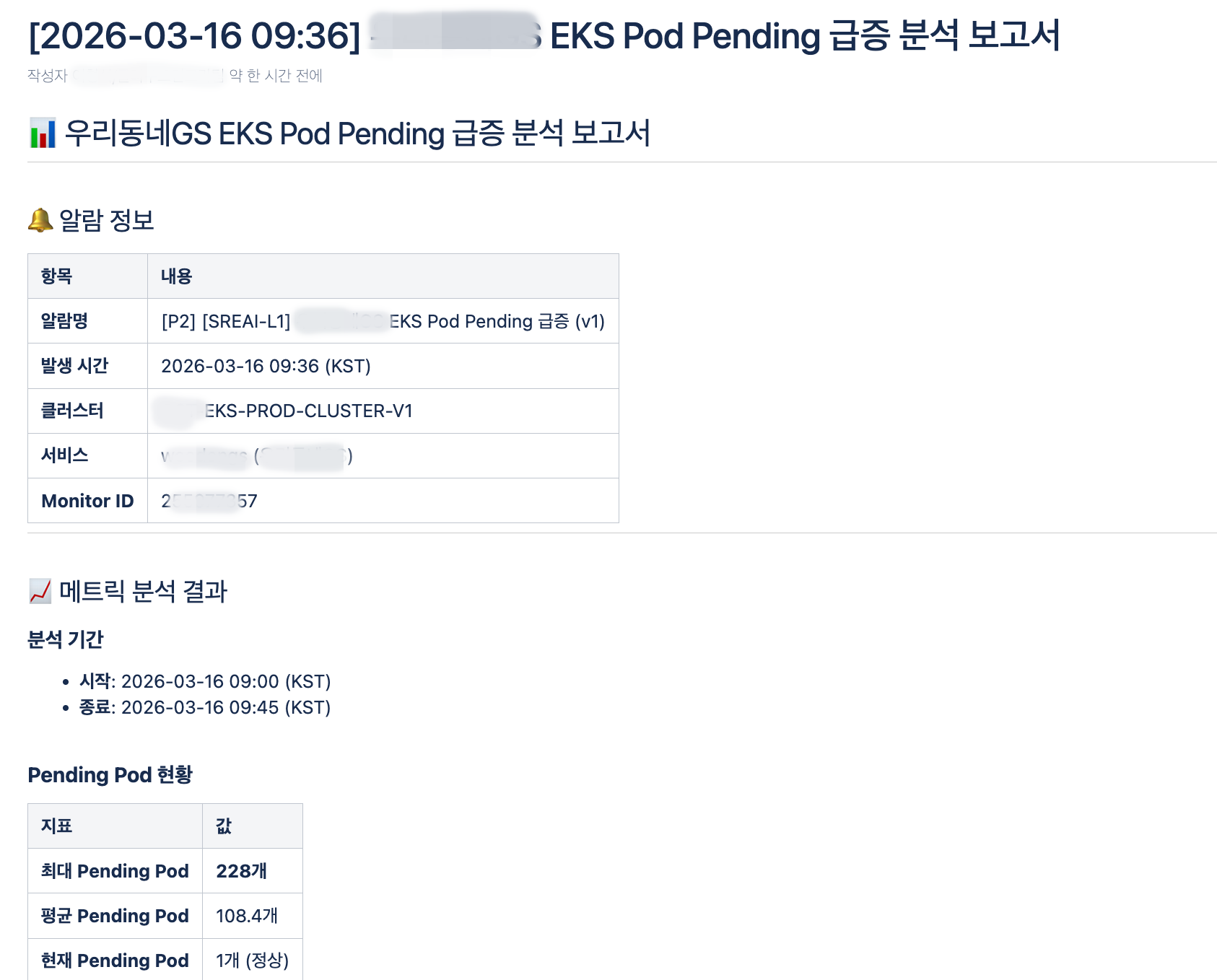
Task: Click the Pending Pod 현황 heading
Action: (110, 775)
